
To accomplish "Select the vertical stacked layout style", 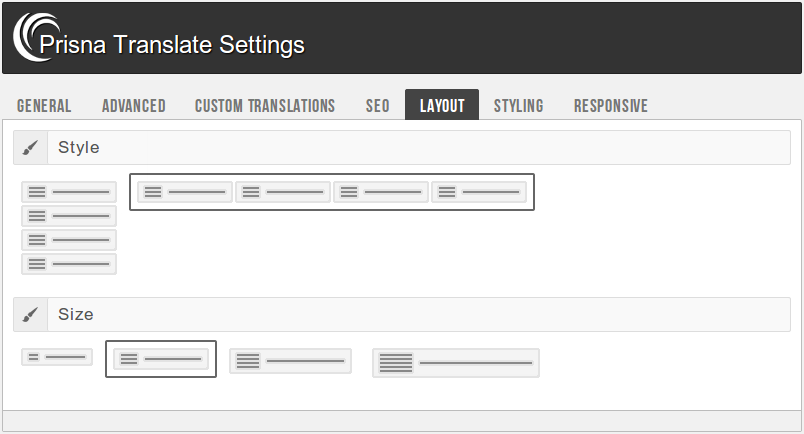I will (69, 228).
